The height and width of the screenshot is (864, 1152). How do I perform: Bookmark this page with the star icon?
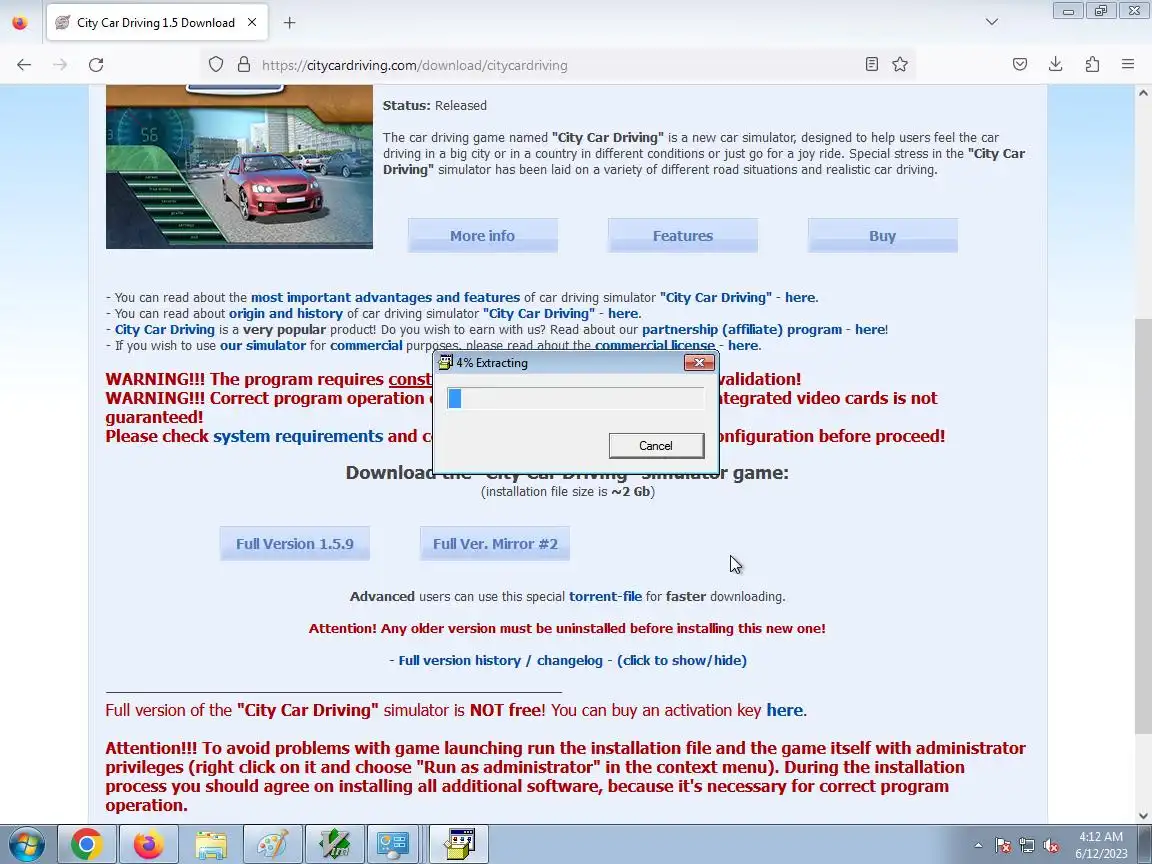(x=900, y=65)
